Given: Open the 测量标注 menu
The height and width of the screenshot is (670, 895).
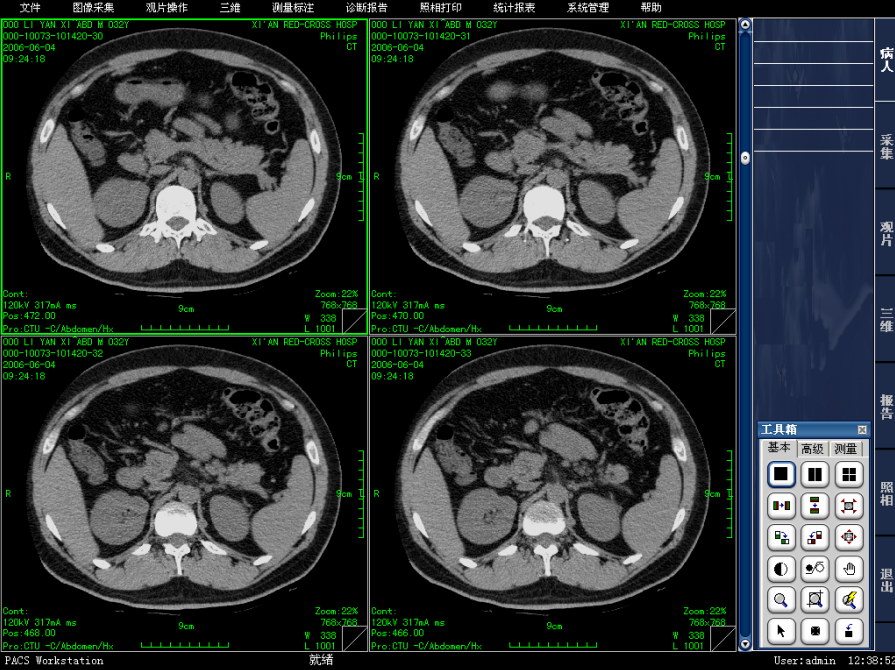Looking at the screenshot, I should tap(293, 7).
